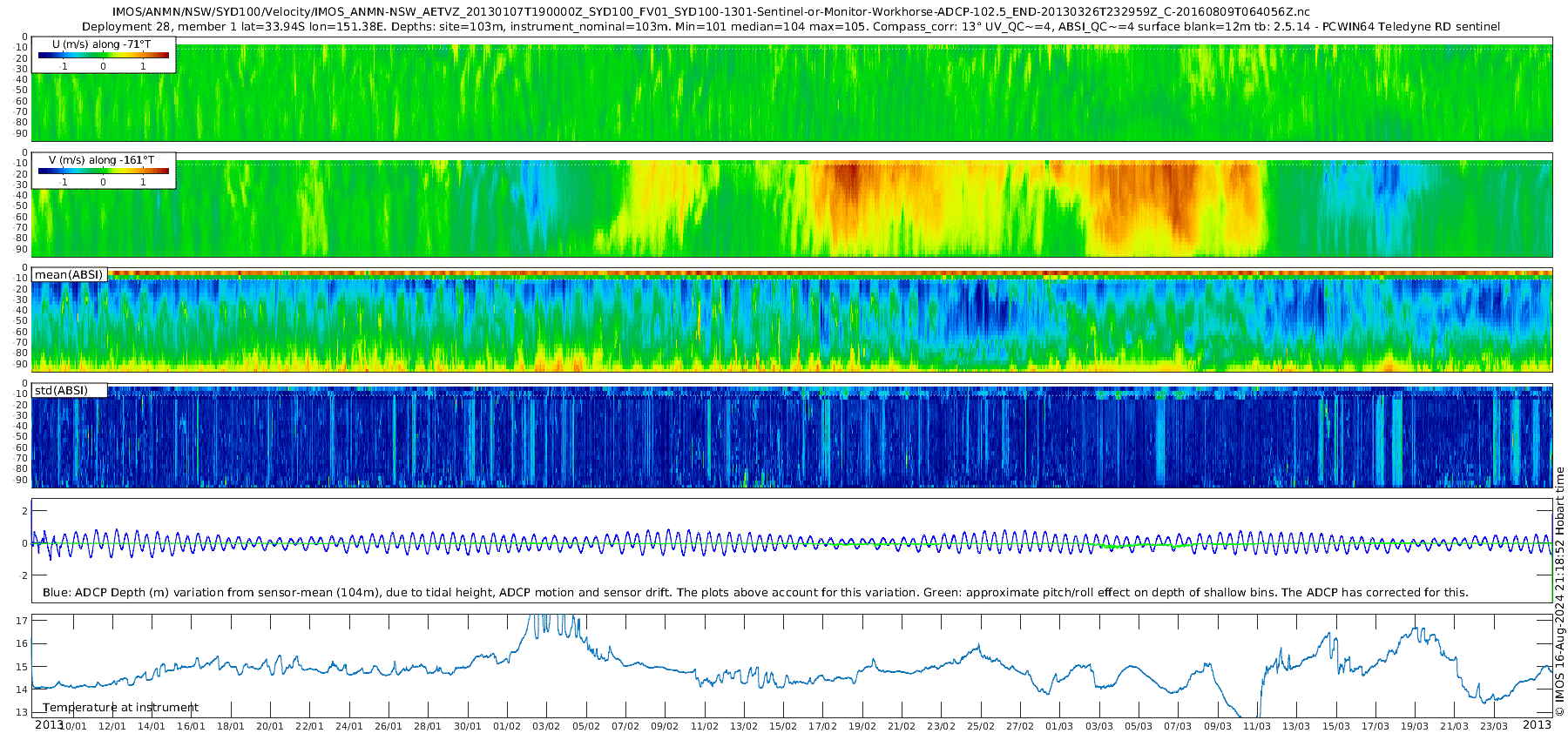Click the 15/02 date tick label
Image resolution: width=1568 pixels, height=740 pixels.
click(x=783, y=726)
